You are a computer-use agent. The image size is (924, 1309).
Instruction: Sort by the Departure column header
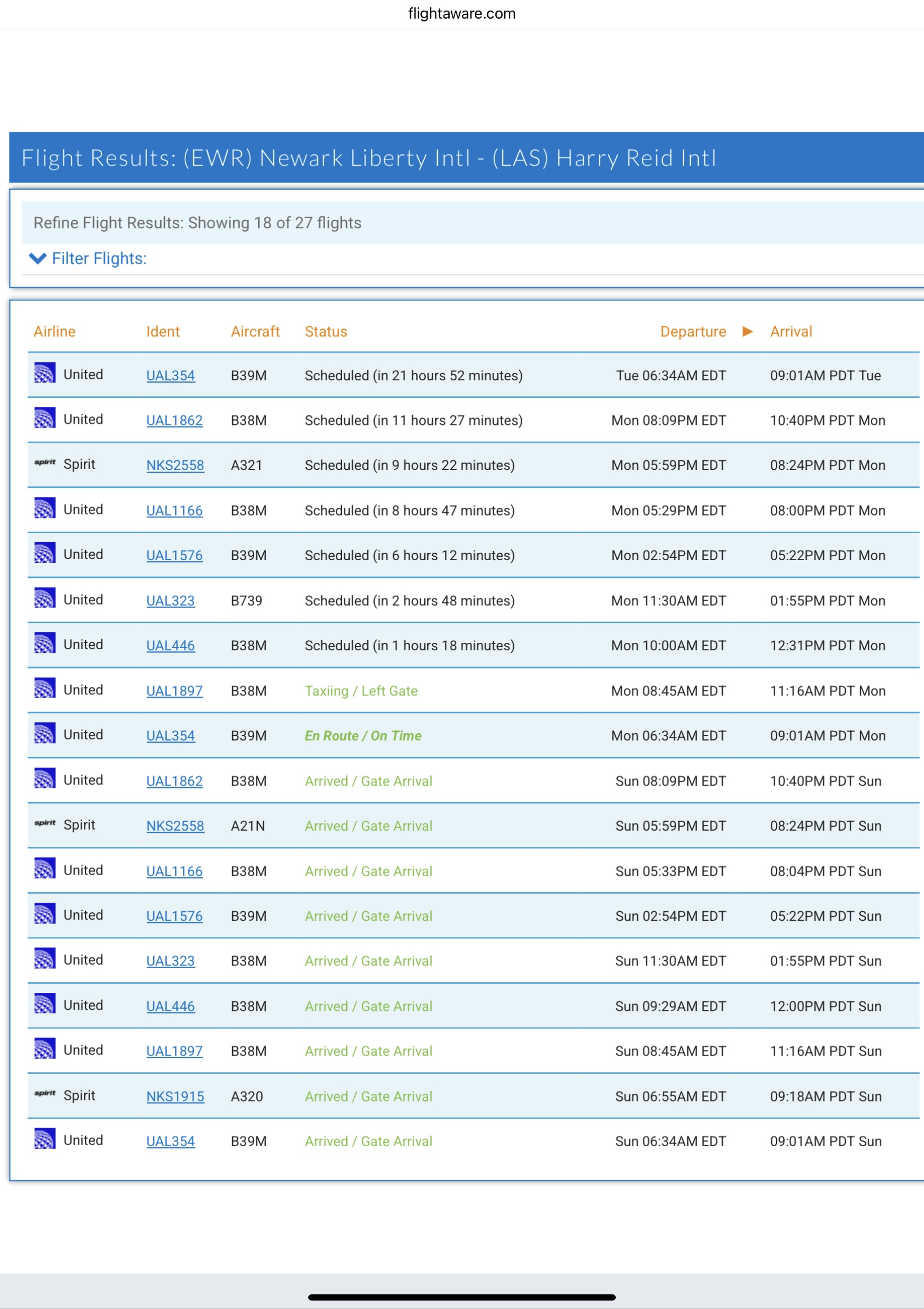click(x=693, y=332)
